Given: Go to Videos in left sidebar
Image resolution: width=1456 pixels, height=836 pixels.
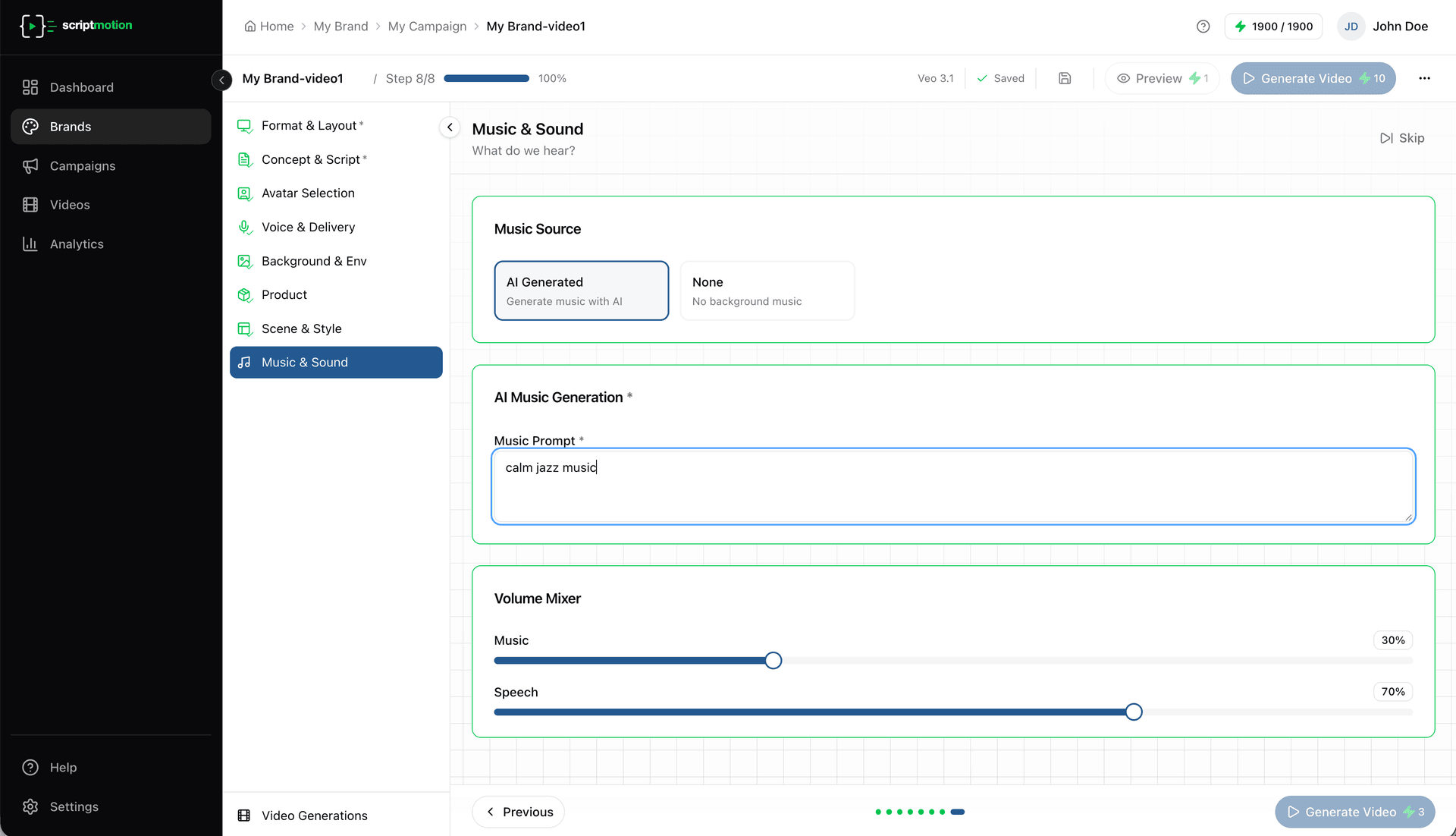Looking at the screenshot, I should [x=69, y=205].
